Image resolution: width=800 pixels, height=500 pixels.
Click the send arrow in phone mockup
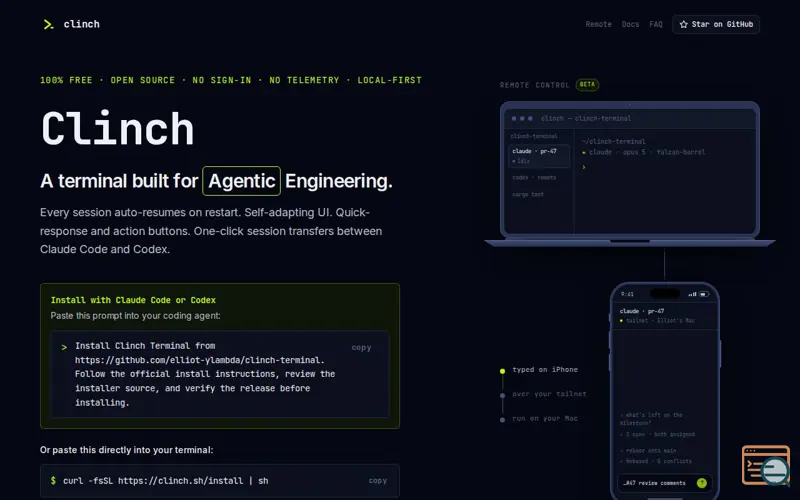702,483
